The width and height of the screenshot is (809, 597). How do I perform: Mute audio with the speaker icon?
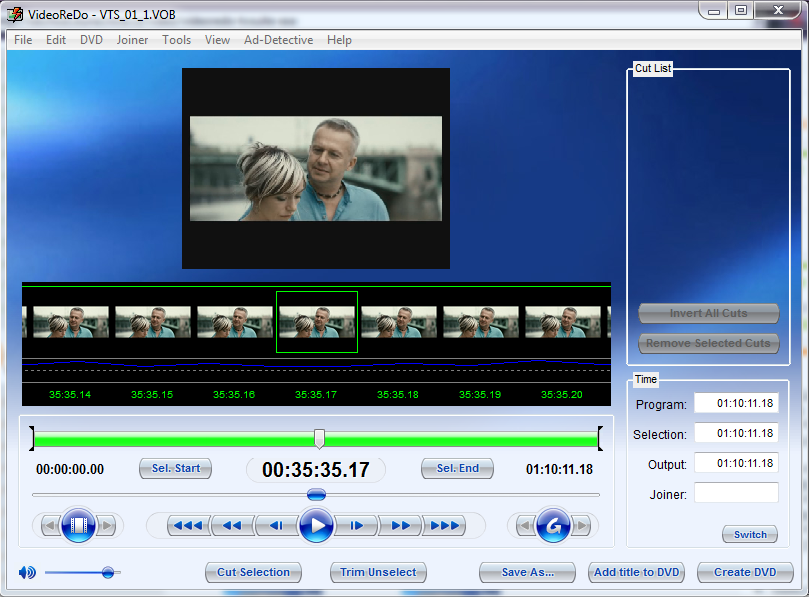(27, 572)
